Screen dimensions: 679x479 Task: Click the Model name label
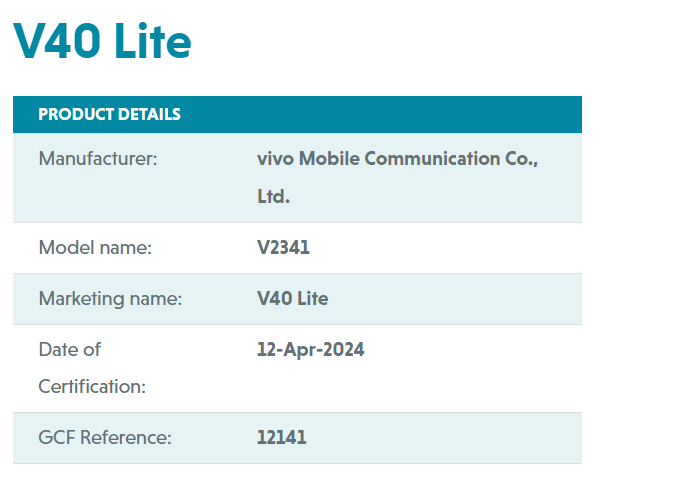coord(95,248)
